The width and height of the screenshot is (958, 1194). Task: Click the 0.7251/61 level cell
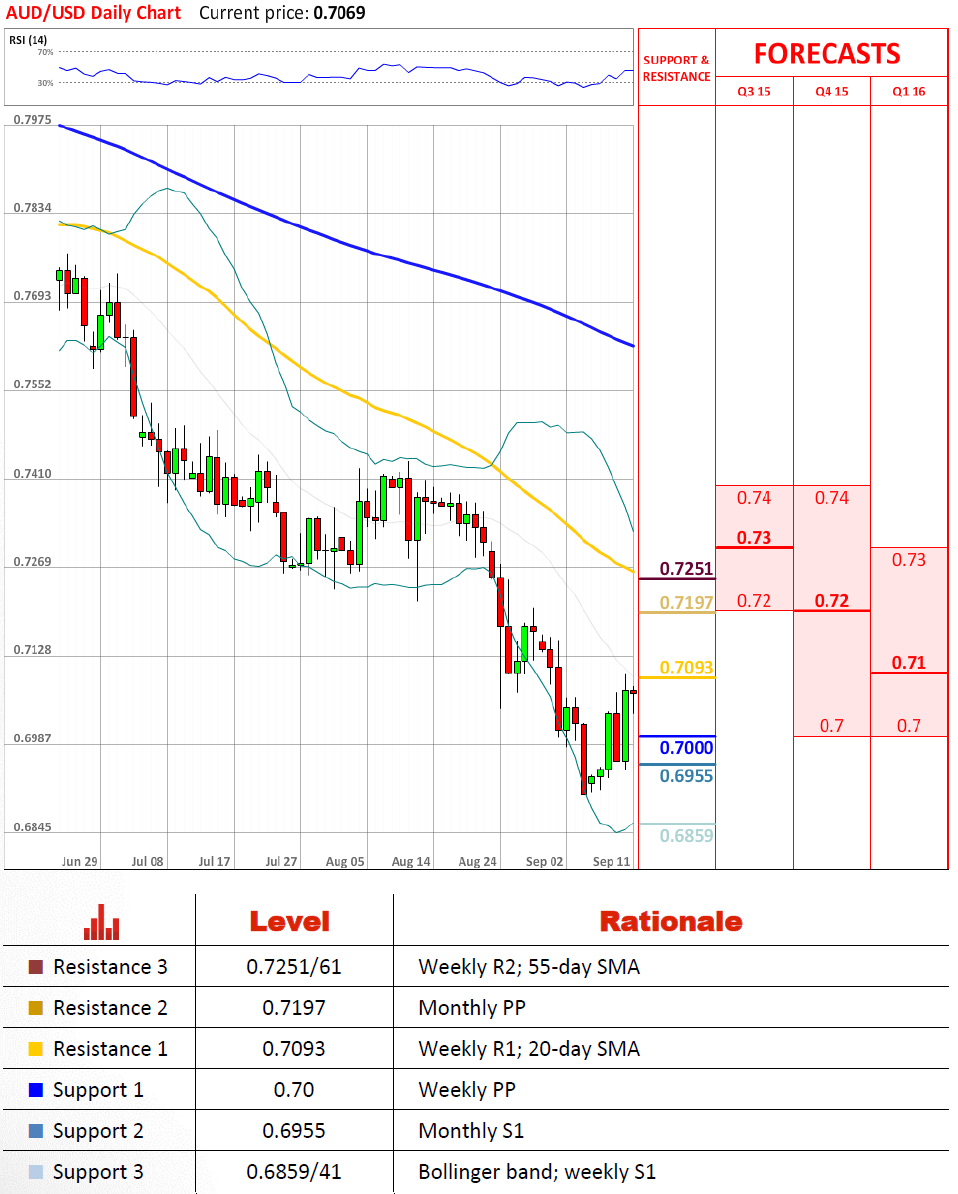click(x=294, y=967)
